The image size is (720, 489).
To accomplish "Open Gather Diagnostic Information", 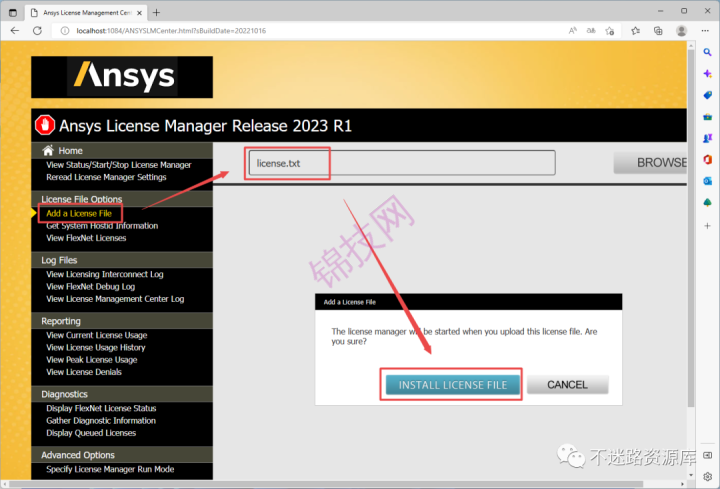I will tap(101, 421).
